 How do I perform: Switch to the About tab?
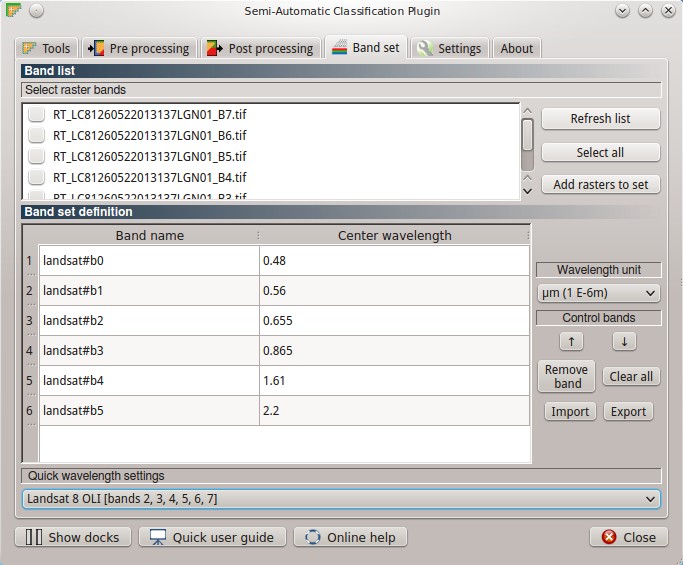click(517, 48)
